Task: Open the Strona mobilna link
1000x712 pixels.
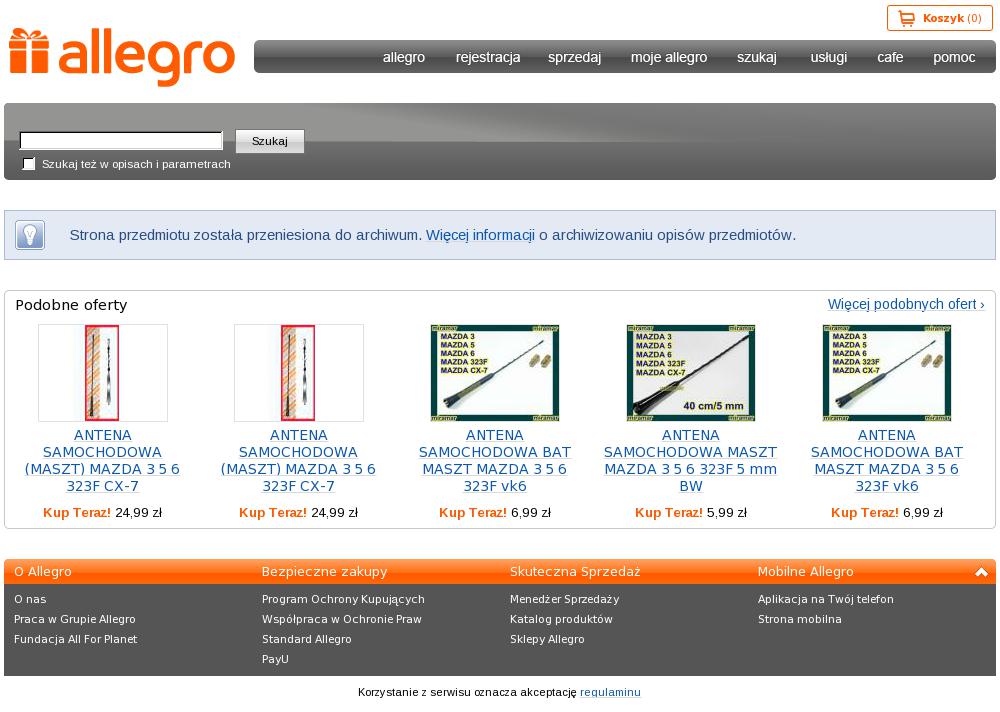Action: pos(800,619)
